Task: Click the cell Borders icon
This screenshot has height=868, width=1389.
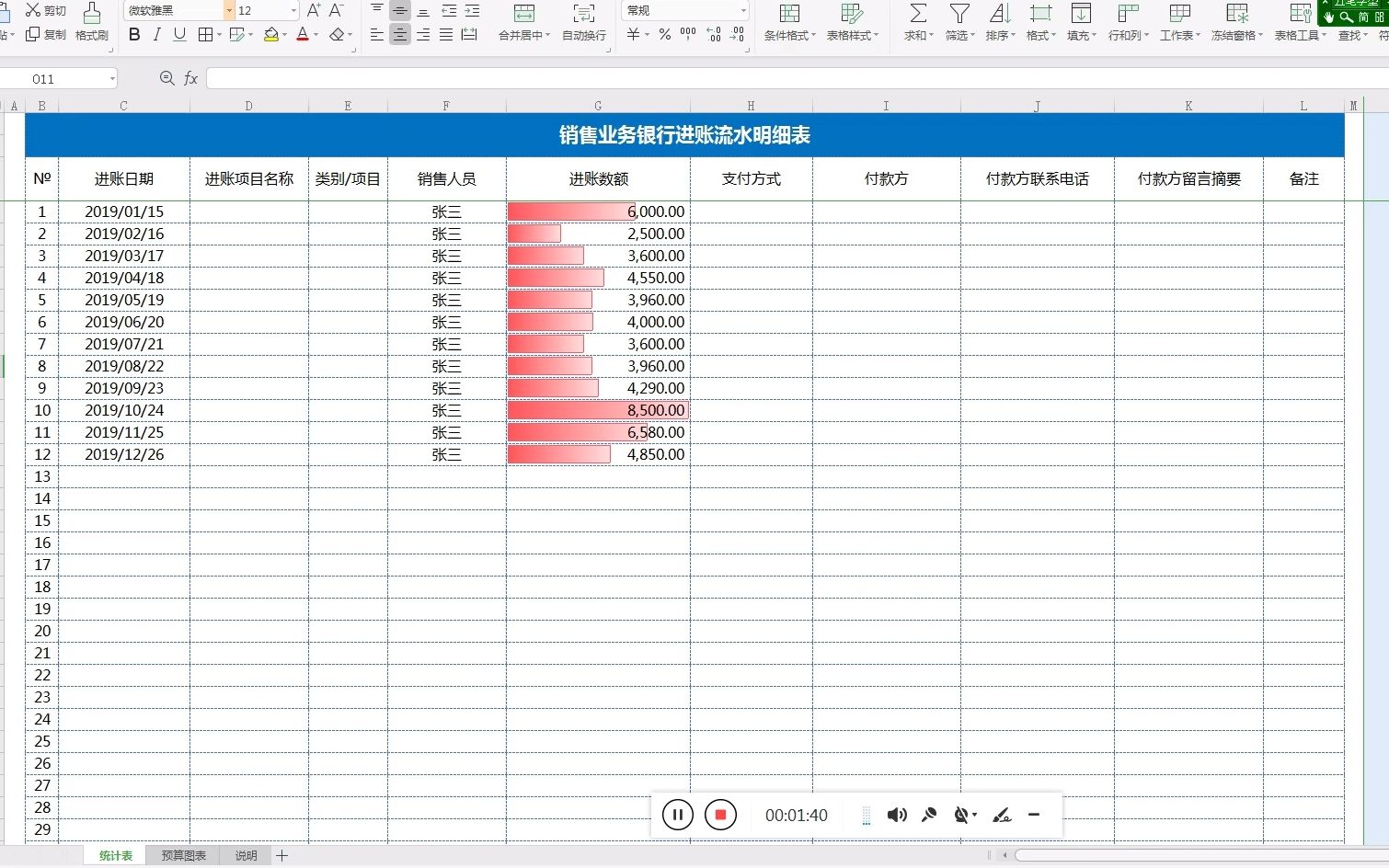Action: pyautogui.click(x=205, y=34)
